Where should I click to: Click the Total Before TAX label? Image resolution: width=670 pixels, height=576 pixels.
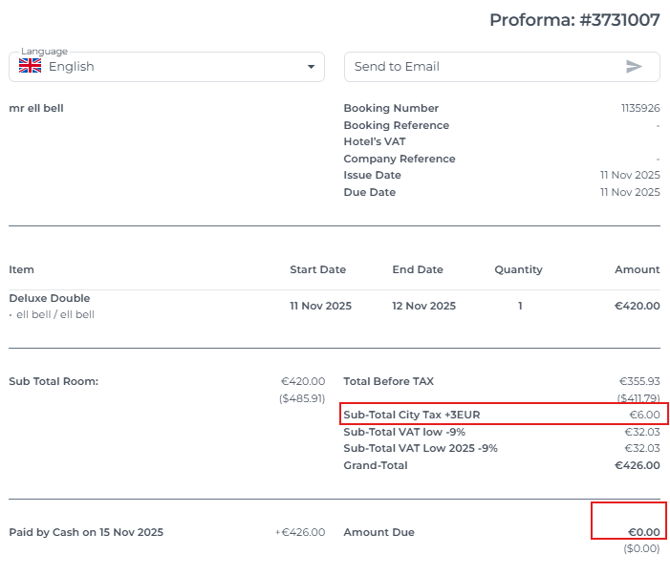pos(389,381)
